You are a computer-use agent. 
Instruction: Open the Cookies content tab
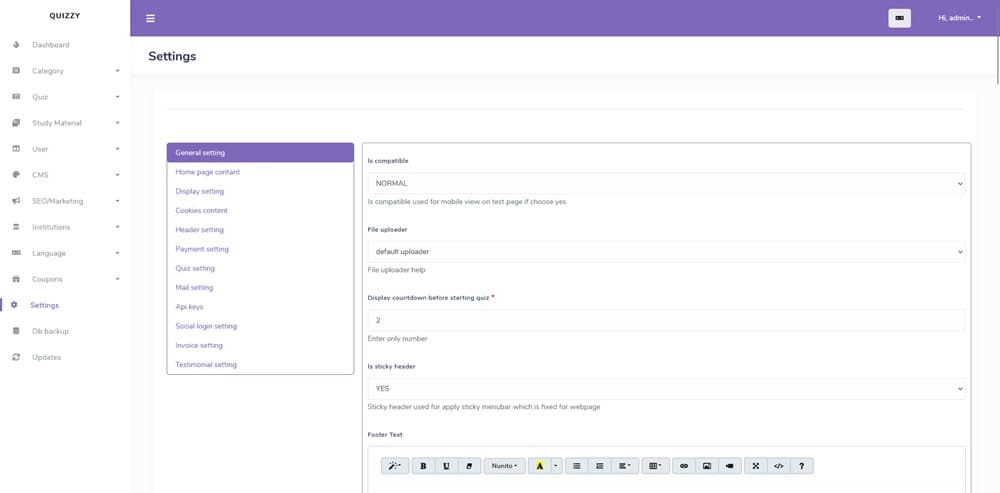[x=260, y=210]
